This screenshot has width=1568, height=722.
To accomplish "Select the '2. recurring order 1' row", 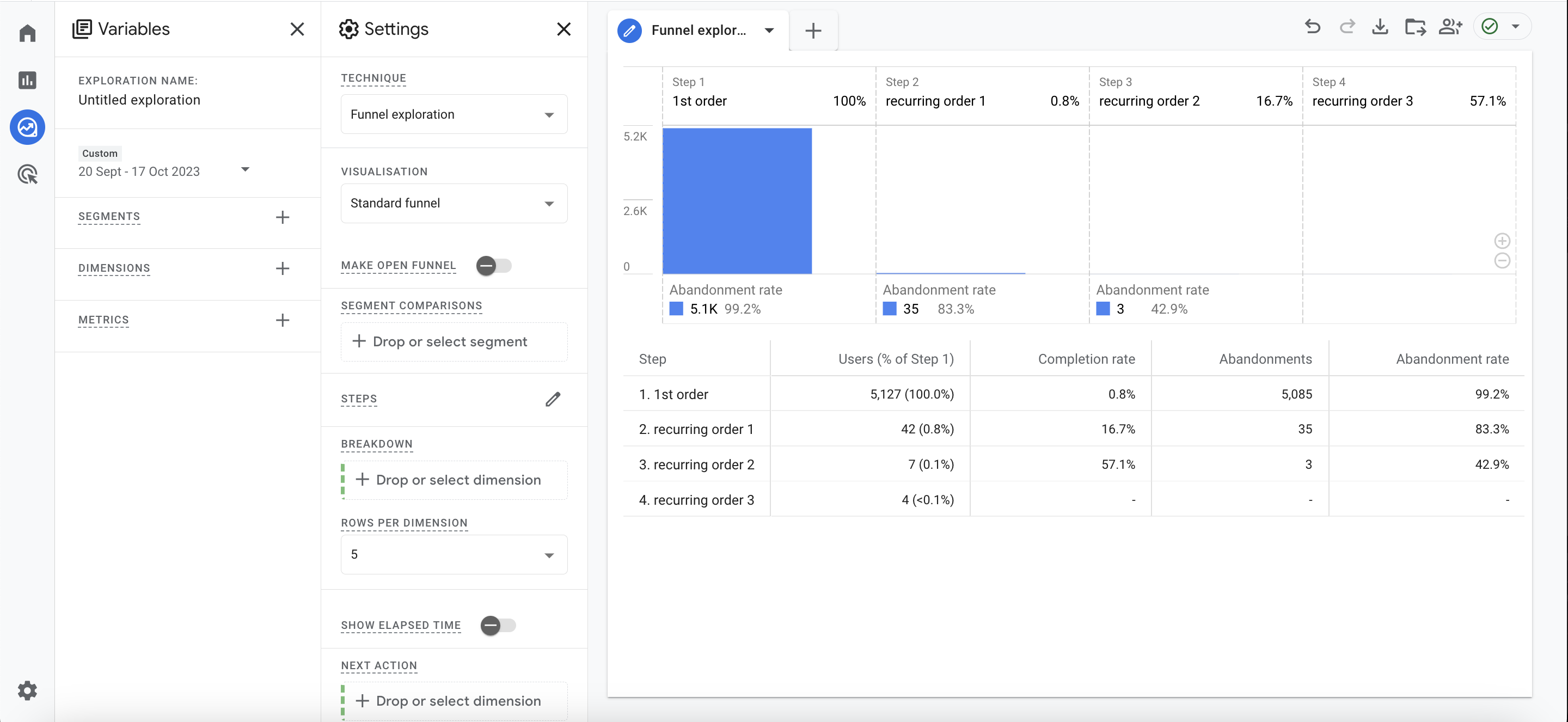I will tap(1074, 429).
